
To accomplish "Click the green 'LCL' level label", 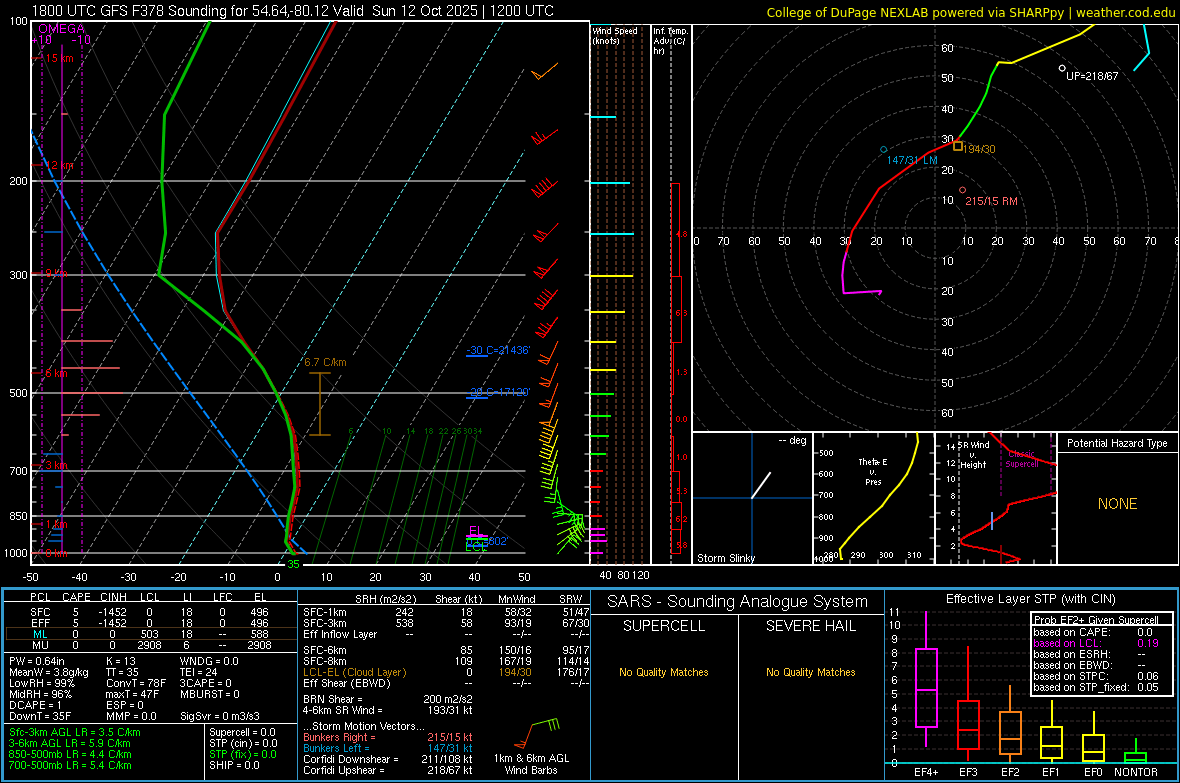I will (476, 547).
